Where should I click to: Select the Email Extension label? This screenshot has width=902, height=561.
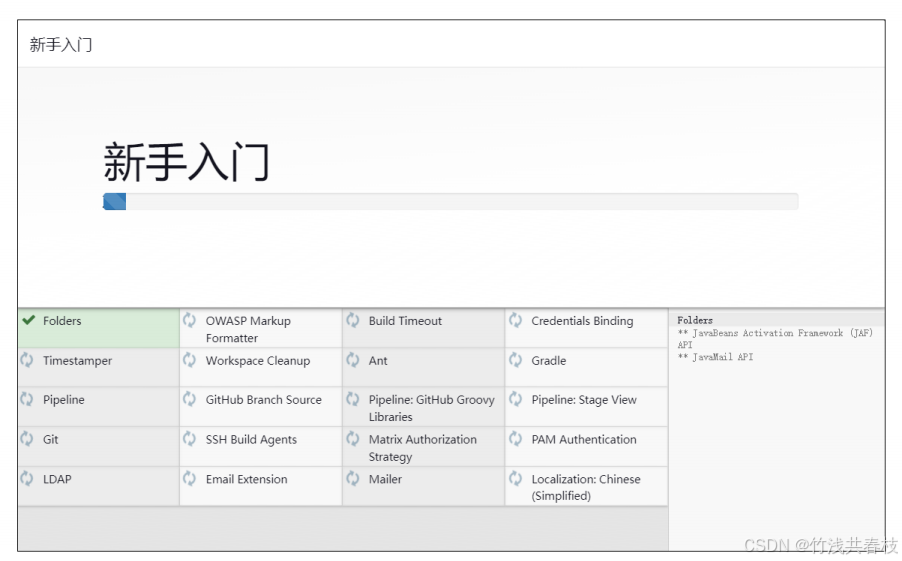(246, 479)
